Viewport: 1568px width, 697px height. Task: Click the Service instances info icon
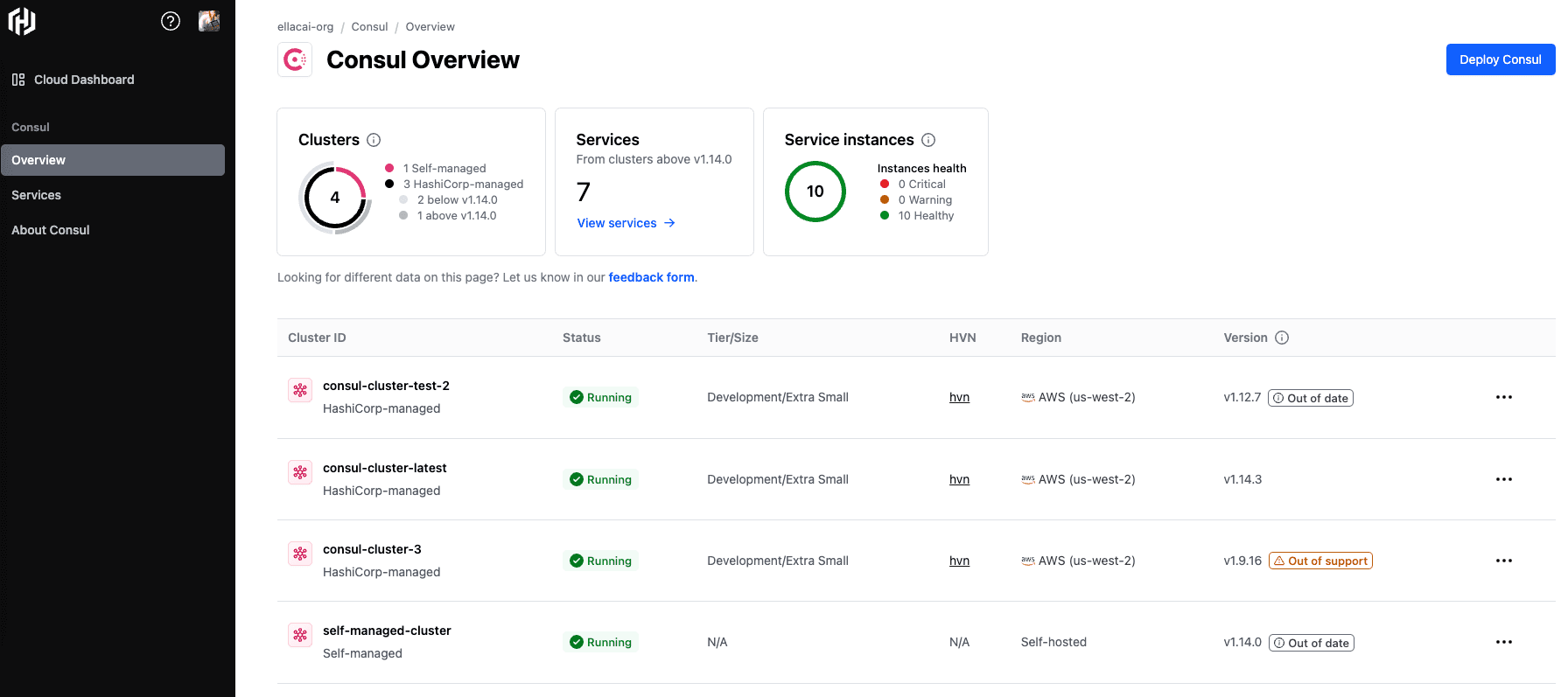[x=928, y=140]
